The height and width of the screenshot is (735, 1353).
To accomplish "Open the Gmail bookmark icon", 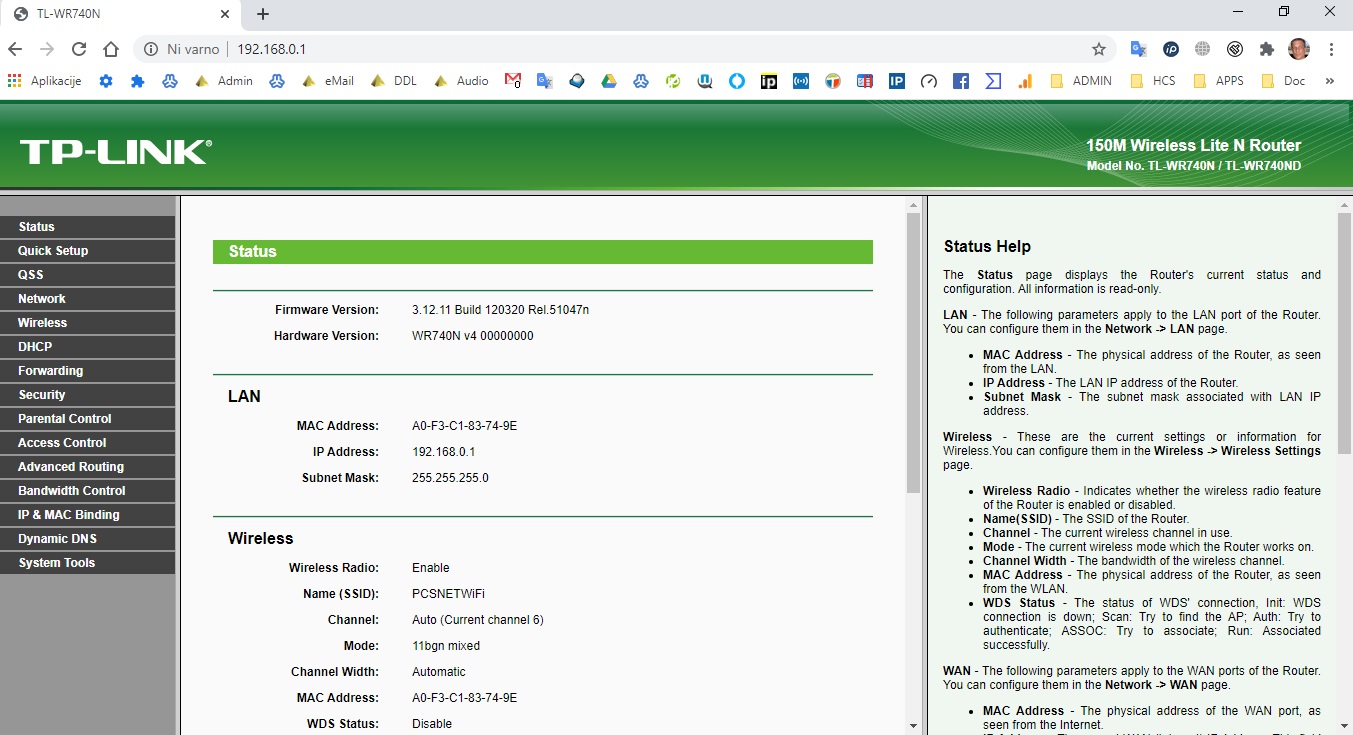I will pyautogui.click(x=512, y=81).
